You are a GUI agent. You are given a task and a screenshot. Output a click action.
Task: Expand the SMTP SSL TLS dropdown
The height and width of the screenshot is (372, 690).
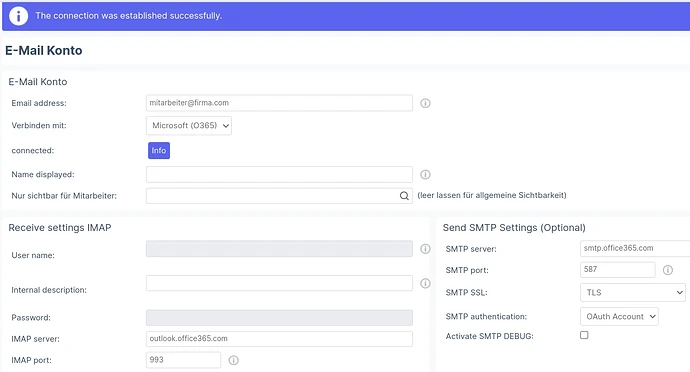pyautogui.click(x=633, y=292)
